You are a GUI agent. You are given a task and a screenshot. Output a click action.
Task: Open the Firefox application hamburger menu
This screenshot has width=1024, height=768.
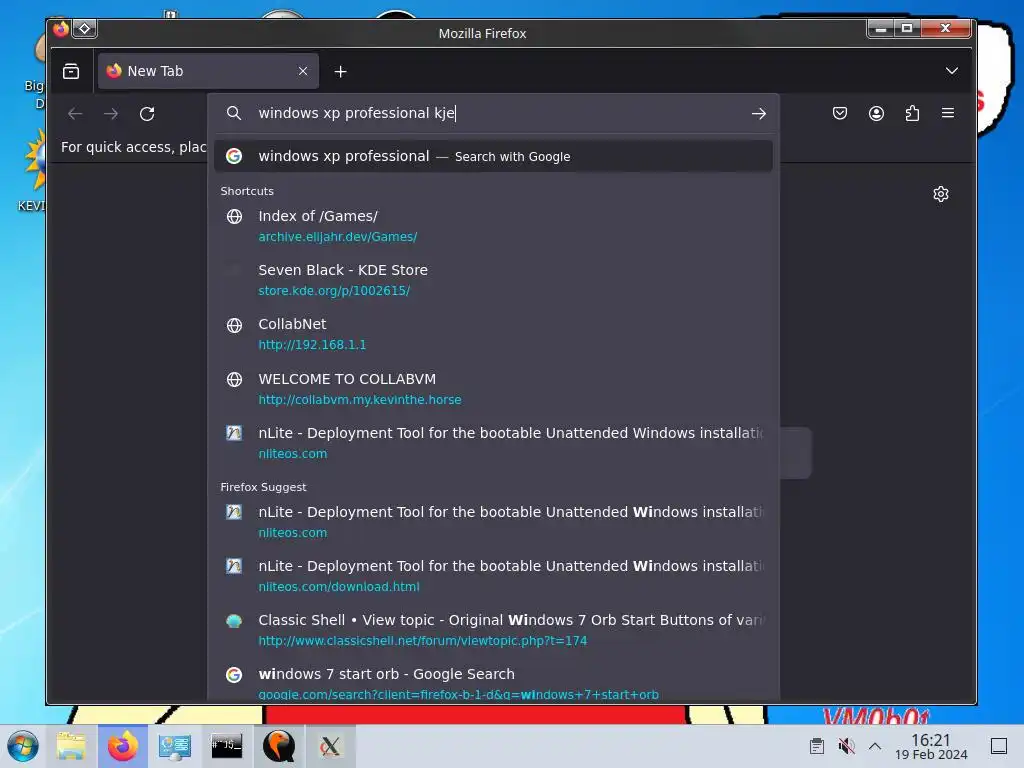(x=948, y=113)
